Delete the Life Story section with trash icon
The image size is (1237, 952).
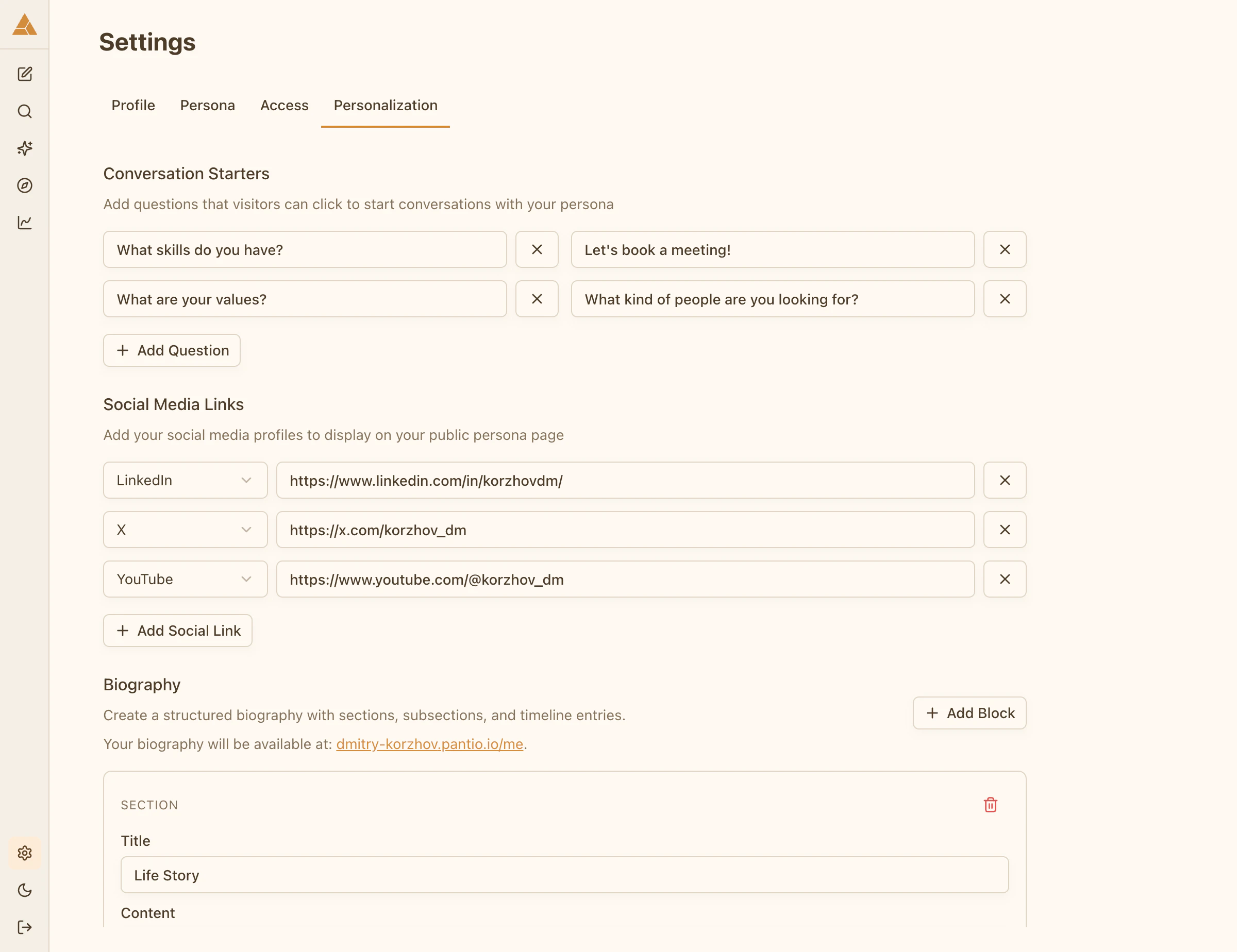click(990, 805)
